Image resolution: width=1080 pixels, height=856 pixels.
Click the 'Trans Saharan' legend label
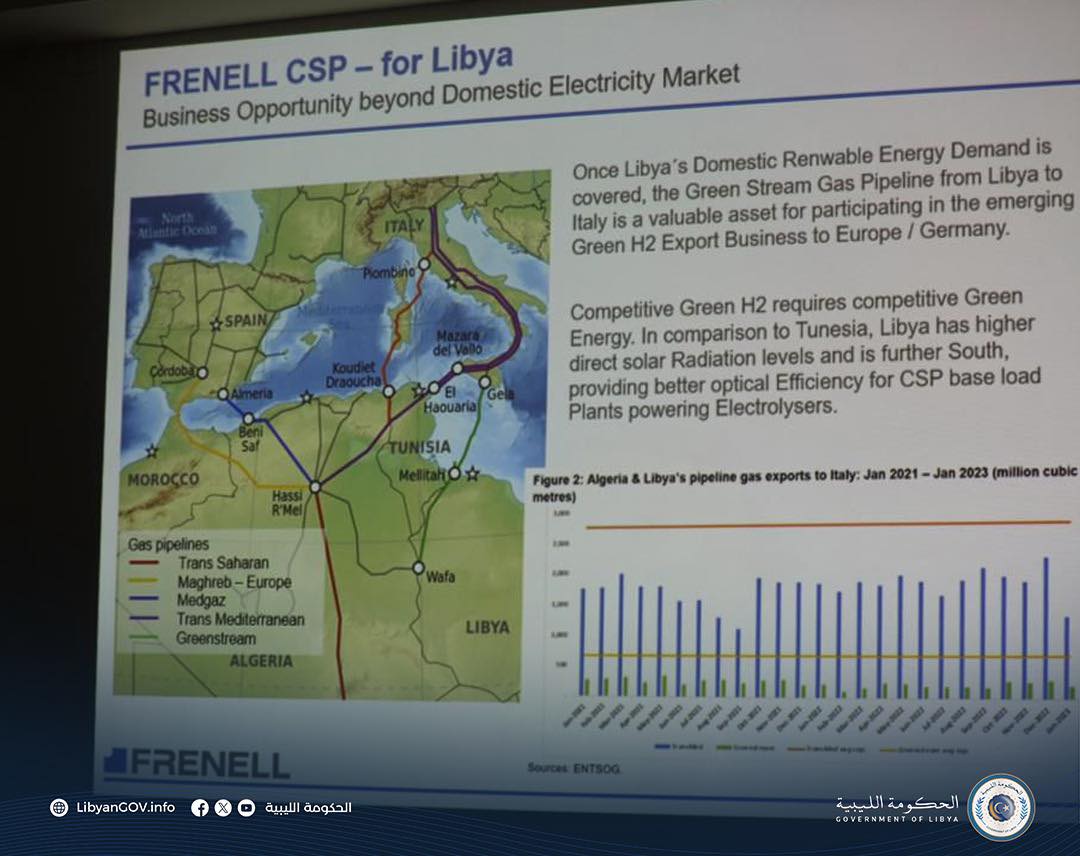223,563
